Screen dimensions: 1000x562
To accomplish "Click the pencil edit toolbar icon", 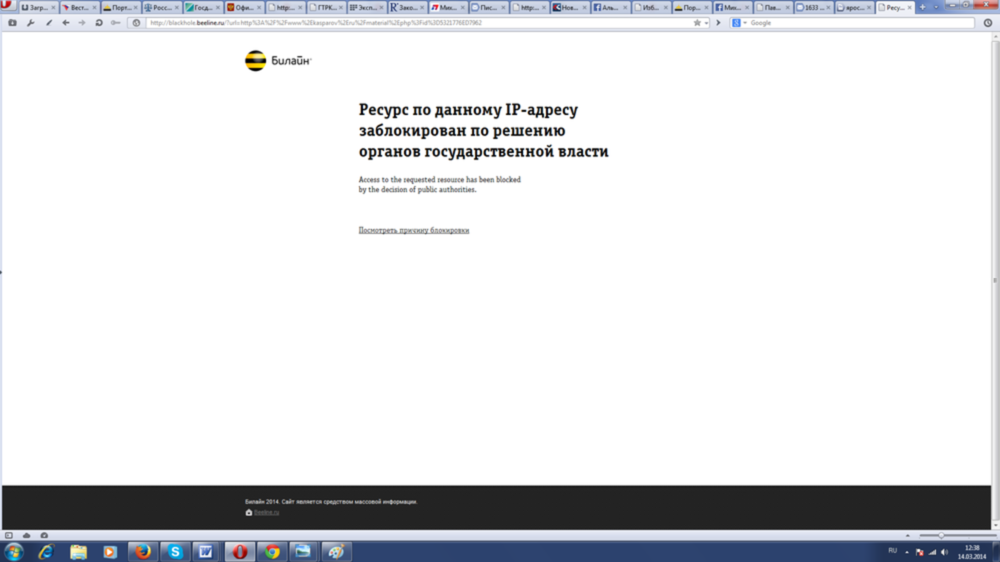I will [48, 23].
